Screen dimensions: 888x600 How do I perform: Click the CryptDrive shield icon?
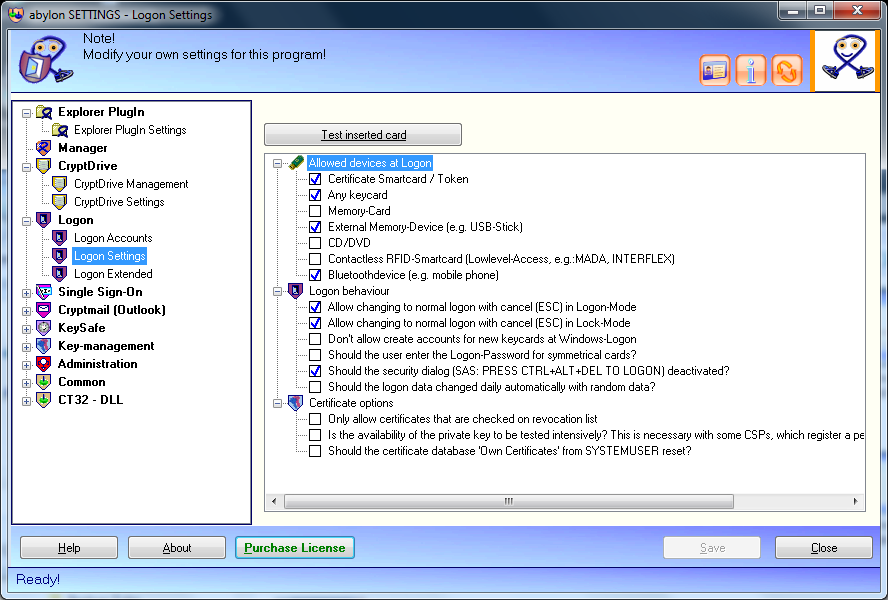tap(44, 166)
